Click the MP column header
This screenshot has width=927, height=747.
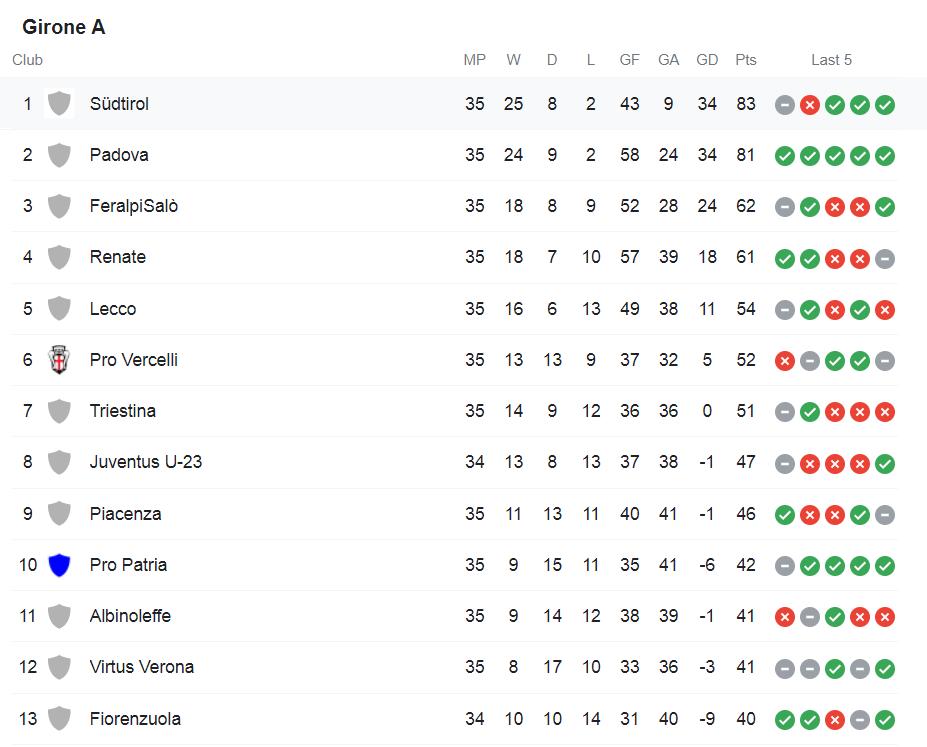(475, 60)
